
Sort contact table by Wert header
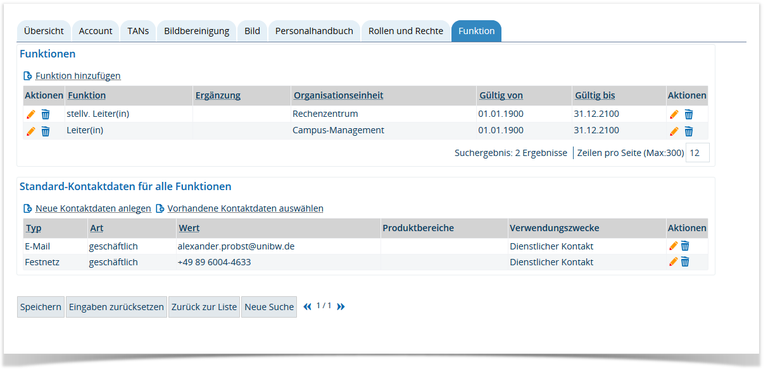[189, 228]
